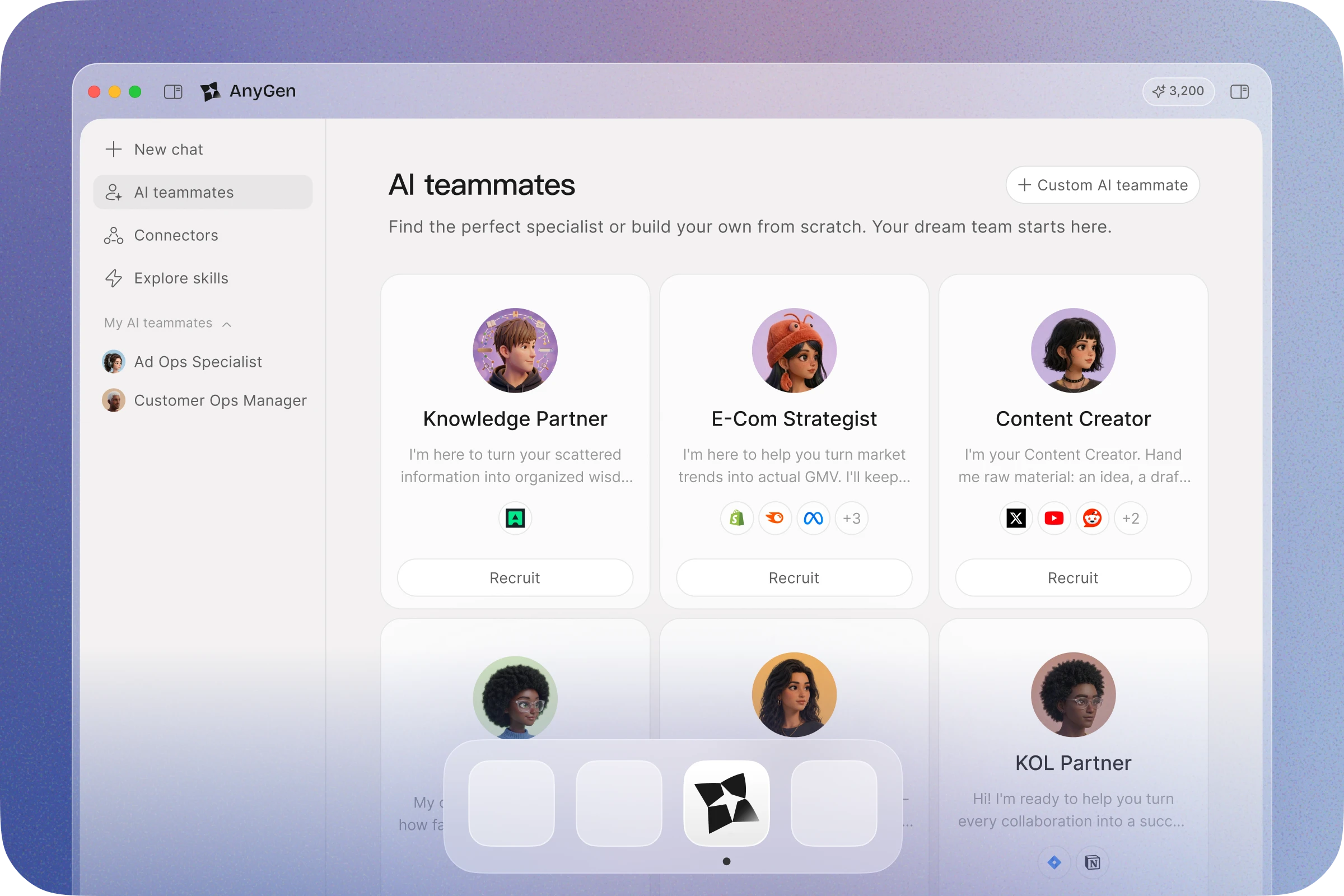Click the YouTube connector icon

(1054, 519)
